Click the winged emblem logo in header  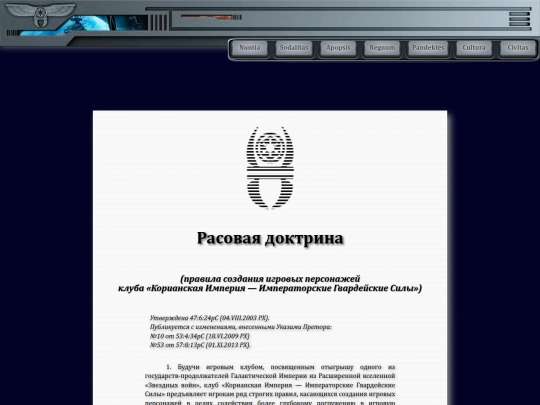pyautogui.click(x=40, y=15)
